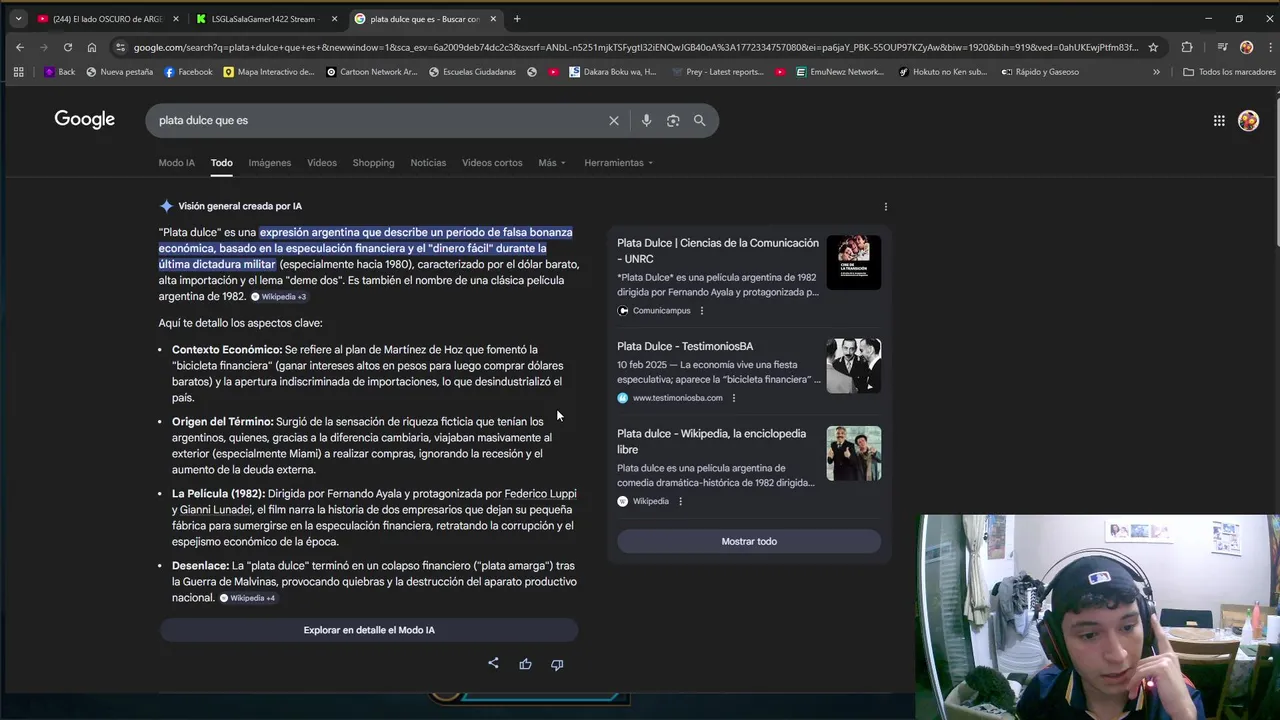This screenshot has width=1280, height=720.
Task: Expand the Wikipedia +4 sources chip
Action: click(247, 598)
